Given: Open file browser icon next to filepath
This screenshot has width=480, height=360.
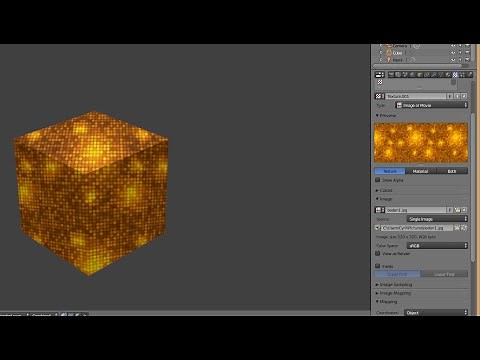Looking at the screenshot, I should point(457,228).
